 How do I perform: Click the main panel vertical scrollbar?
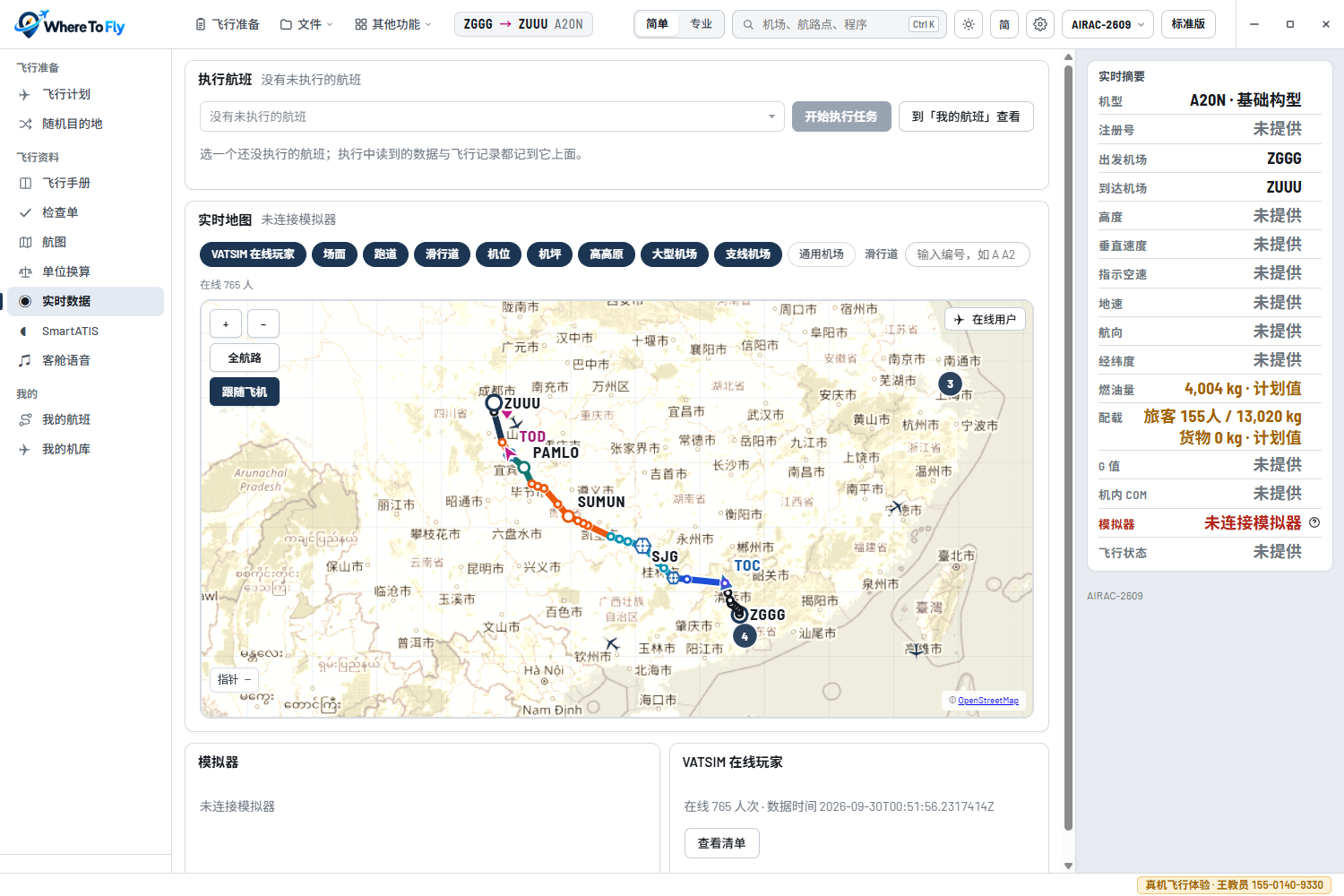click(x=1068, y=448)
